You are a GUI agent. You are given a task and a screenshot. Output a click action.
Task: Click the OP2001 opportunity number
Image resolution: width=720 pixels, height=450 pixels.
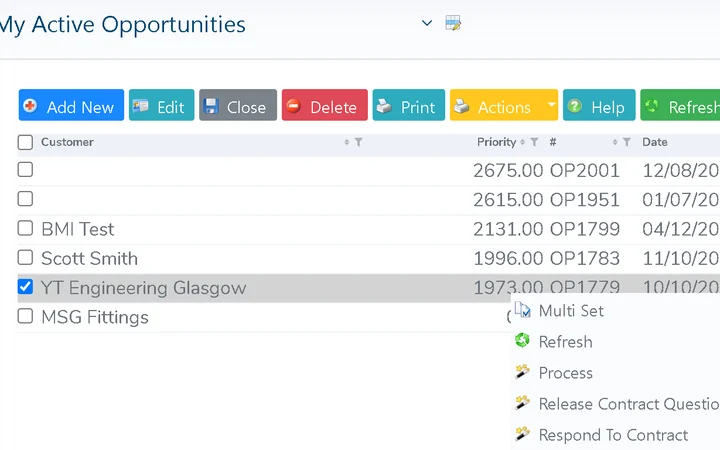[585, 170]
